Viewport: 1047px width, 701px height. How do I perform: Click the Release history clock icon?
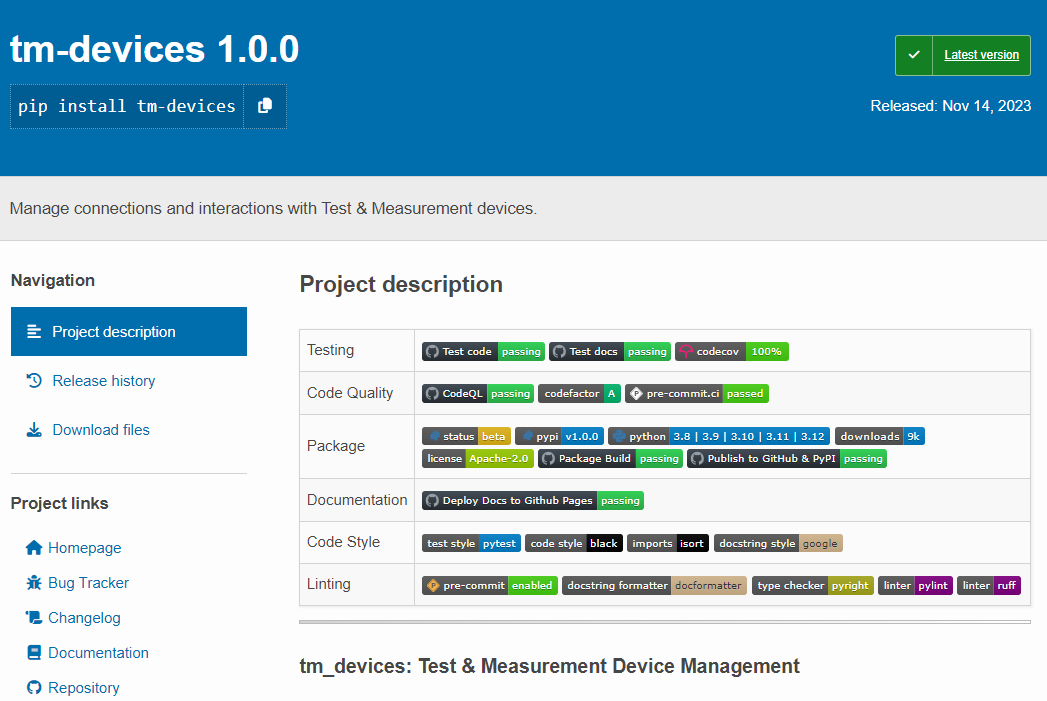(x=34, y=381)
